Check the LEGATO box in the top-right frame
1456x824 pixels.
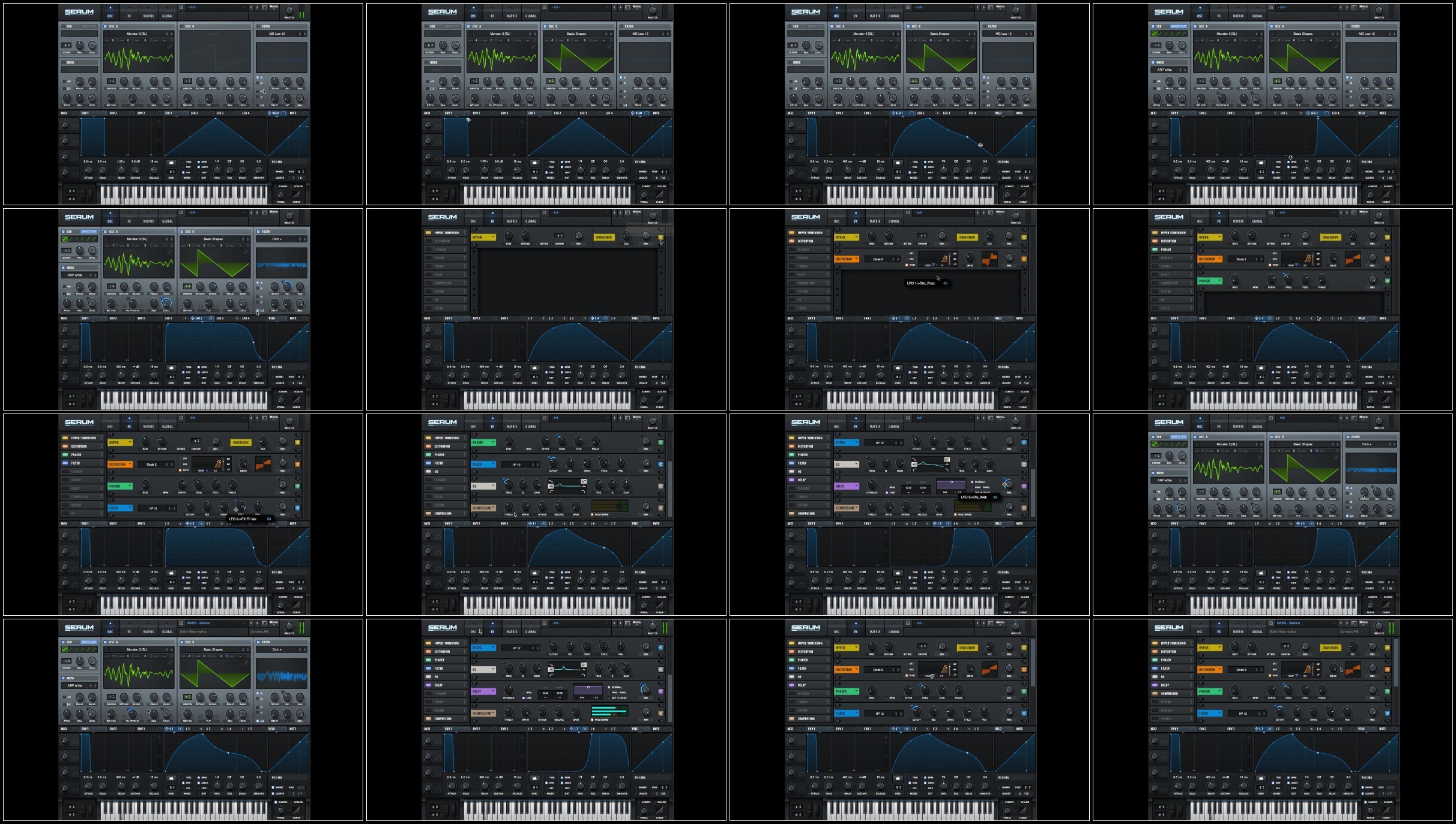tap(1363, 178)
